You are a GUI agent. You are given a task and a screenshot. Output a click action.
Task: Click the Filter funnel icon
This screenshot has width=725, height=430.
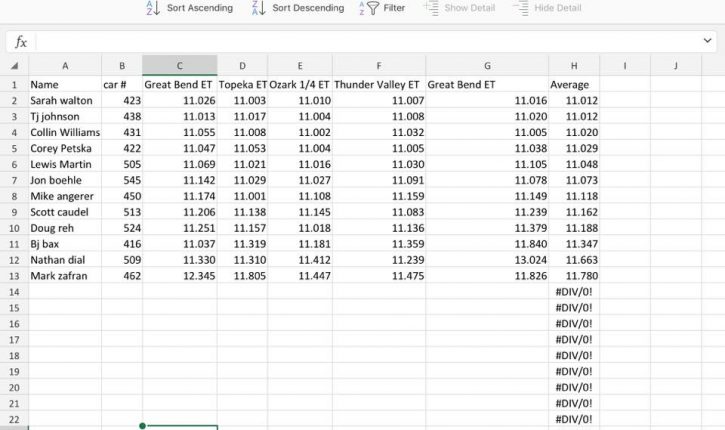coord(371,8)
